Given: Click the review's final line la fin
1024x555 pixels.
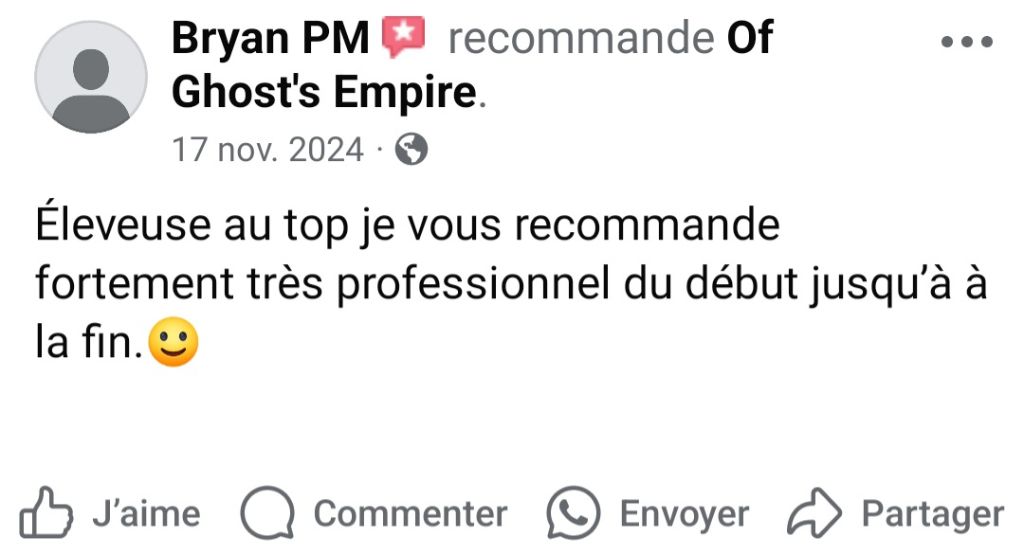Looking at the screenshot, I should (x=89, y=342).
